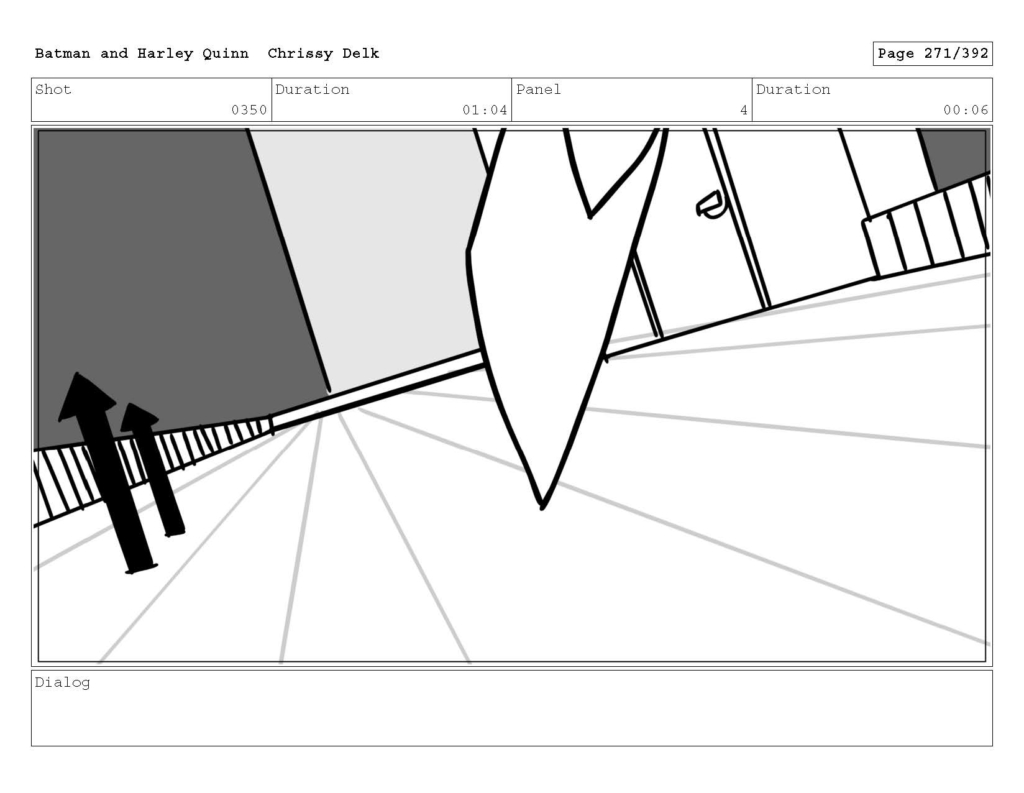Click the title text 'Batman and Harley Quinn'
The width and height of the screenshot is (1024, 793).
point(142,54)
